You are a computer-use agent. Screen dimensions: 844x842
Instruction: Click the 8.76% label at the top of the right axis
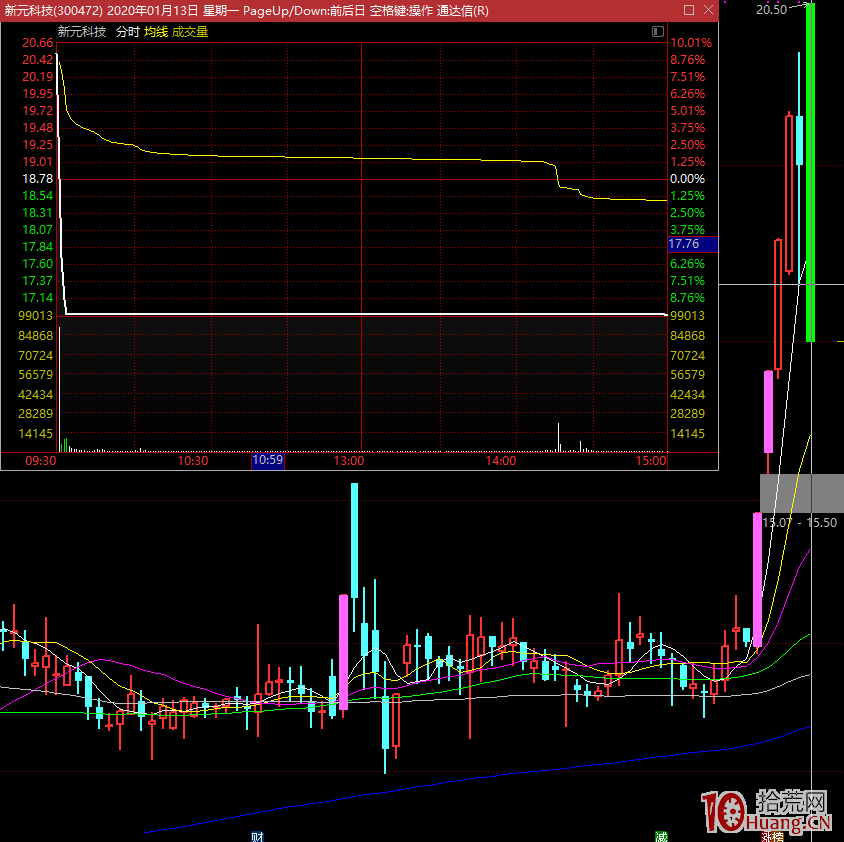[x=687, y=60]
